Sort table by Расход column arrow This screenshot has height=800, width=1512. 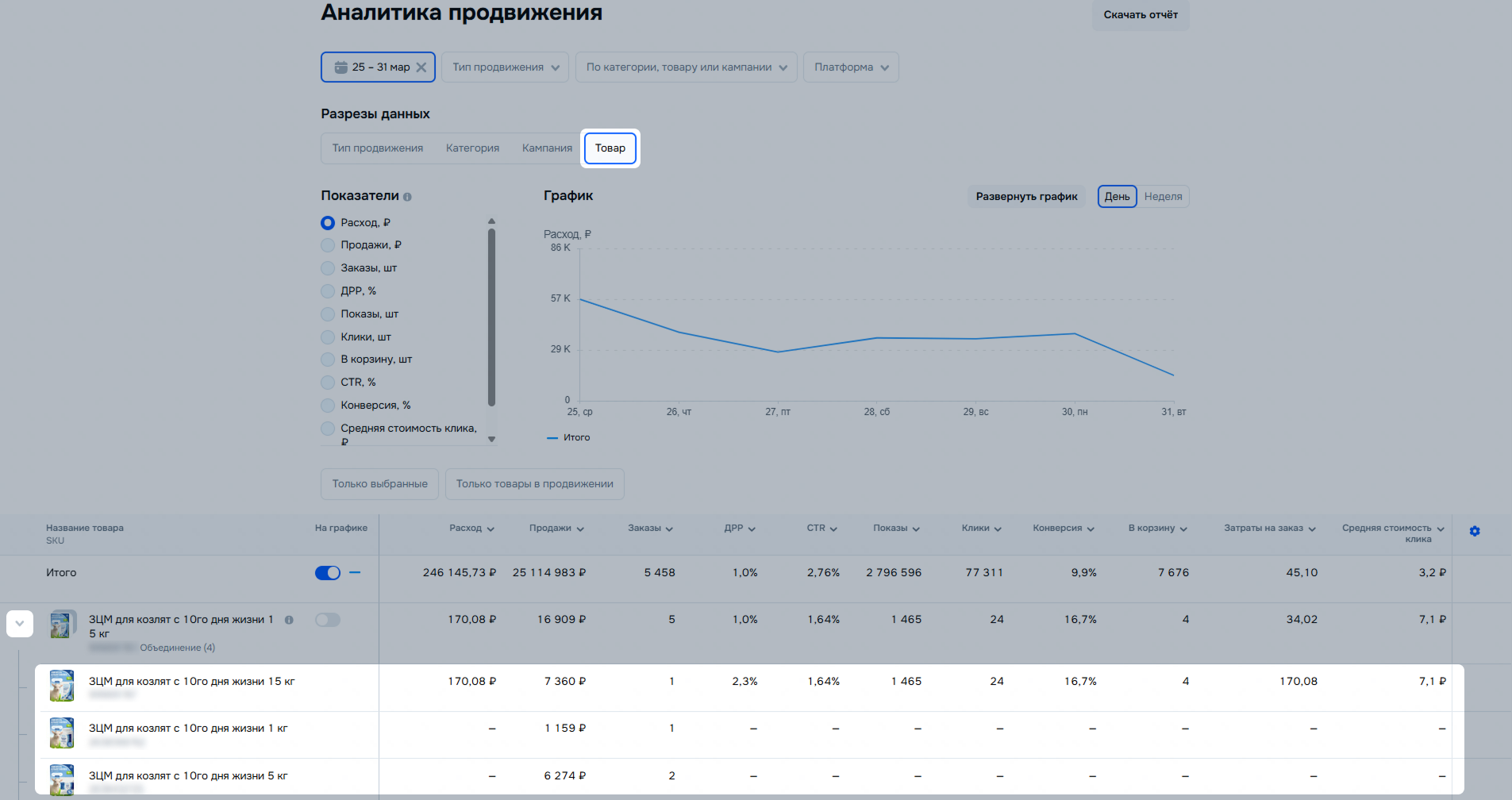click(491, 529)
